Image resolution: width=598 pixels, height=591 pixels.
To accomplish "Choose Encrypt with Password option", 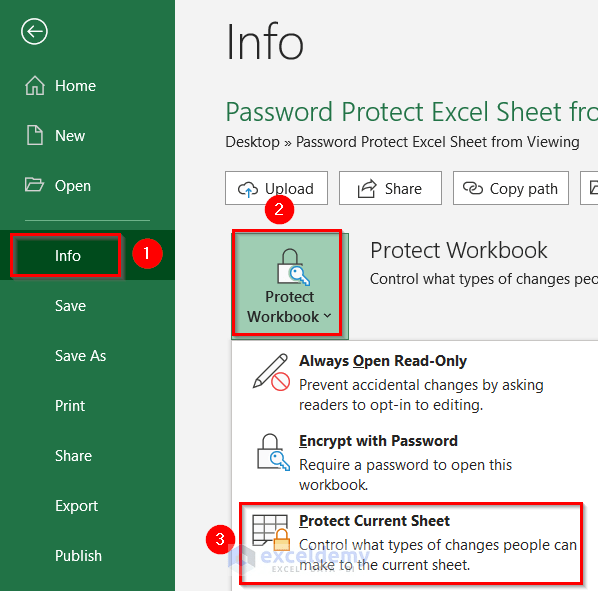I will (x=415, y=462).
